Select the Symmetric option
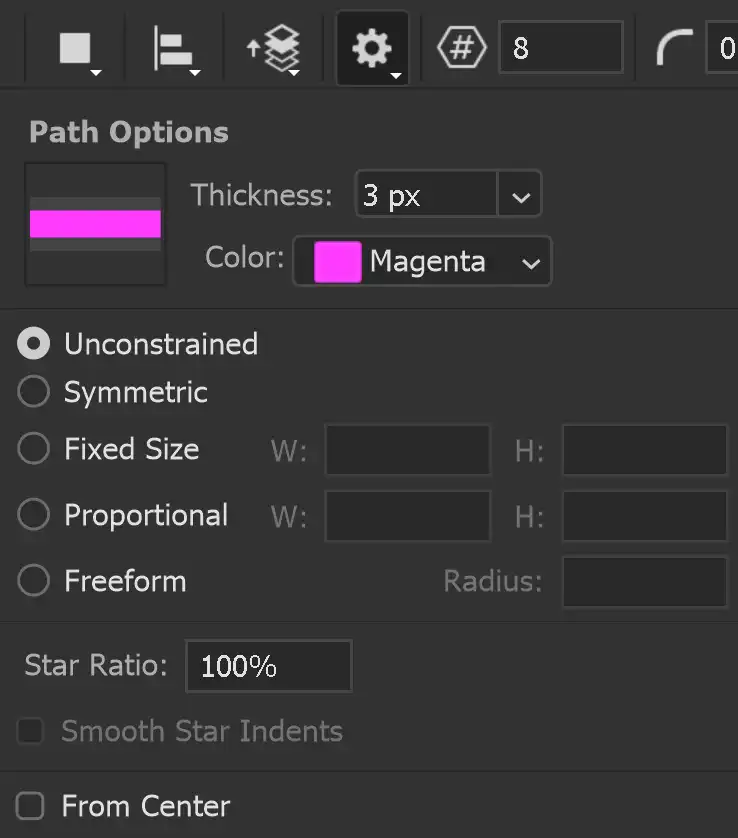The image size is (738, 838). coord(33,391)
